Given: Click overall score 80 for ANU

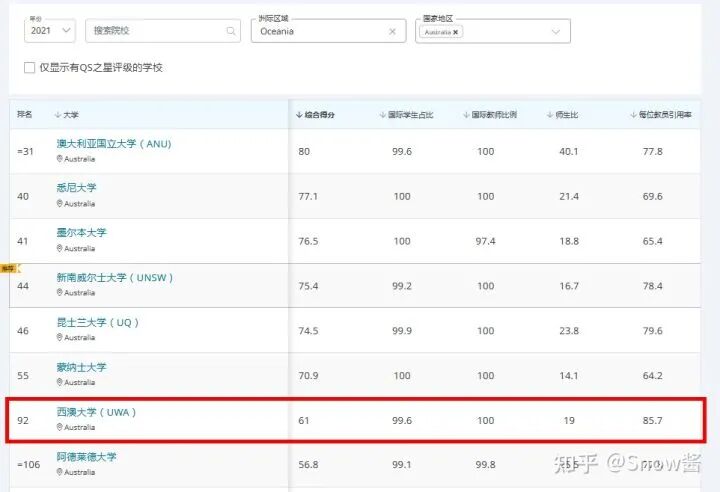Looking at the screenshot, I should 304,152.
